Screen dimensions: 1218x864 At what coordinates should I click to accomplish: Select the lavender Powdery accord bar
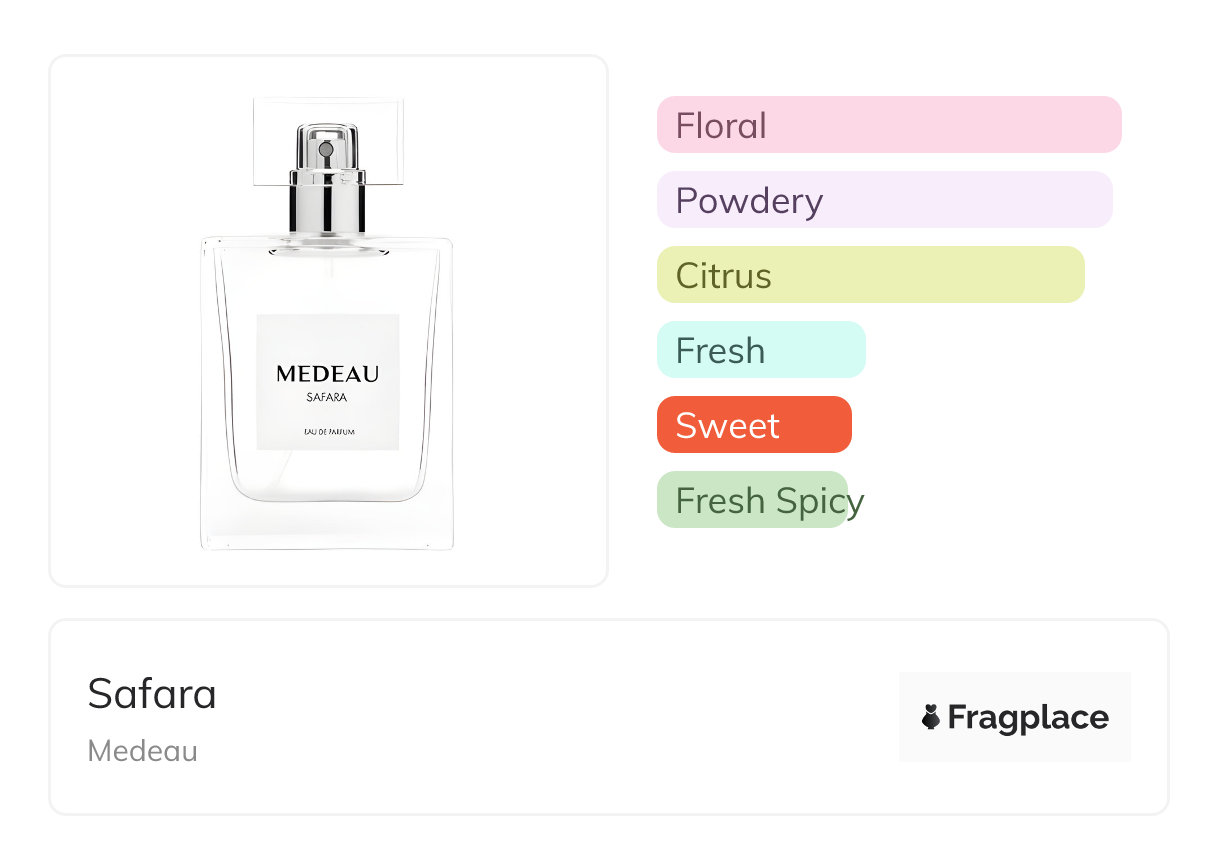coord(884,200)
